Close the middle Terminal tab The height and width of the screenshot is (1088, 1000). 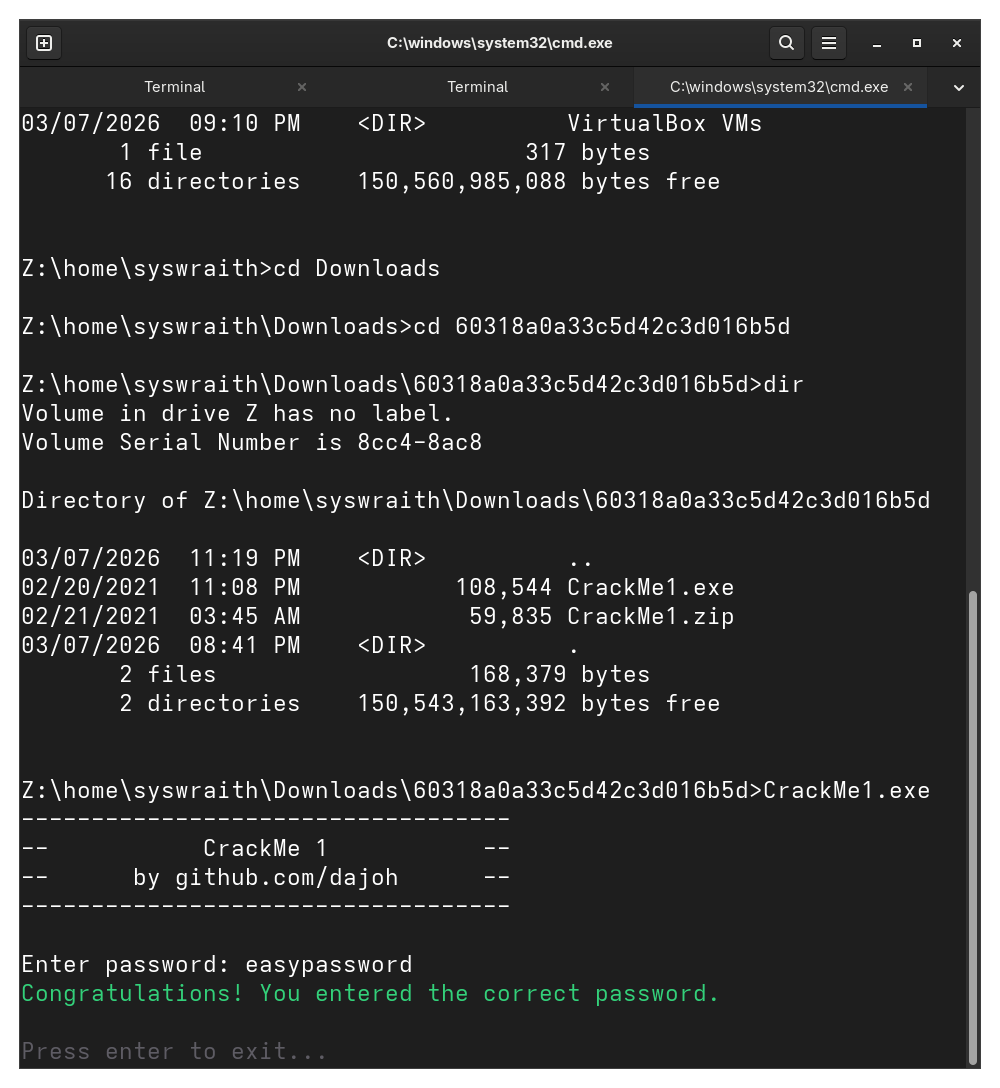click(x=605, y=87)
